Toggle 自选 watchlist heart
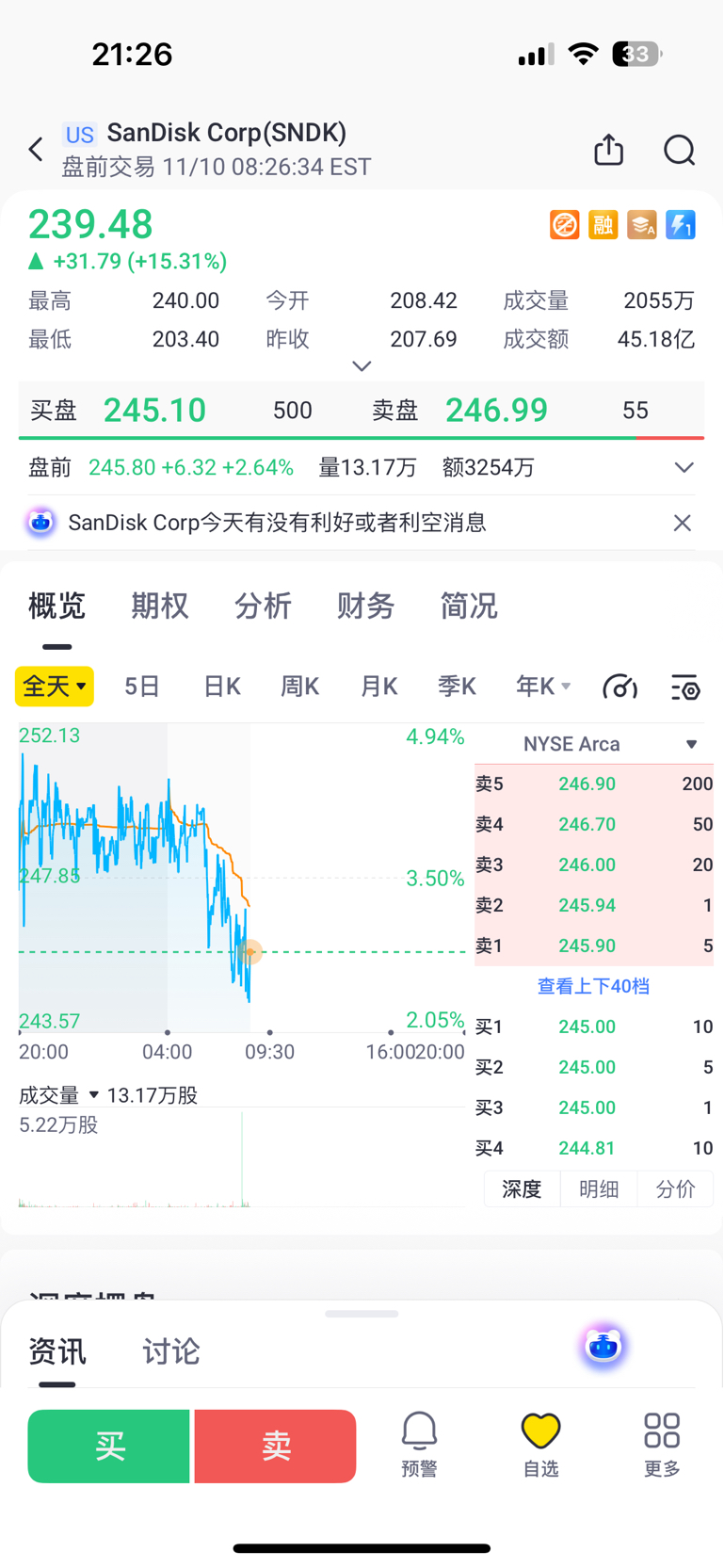Screen dimensions: 724x1568 tap(541, 1445)
